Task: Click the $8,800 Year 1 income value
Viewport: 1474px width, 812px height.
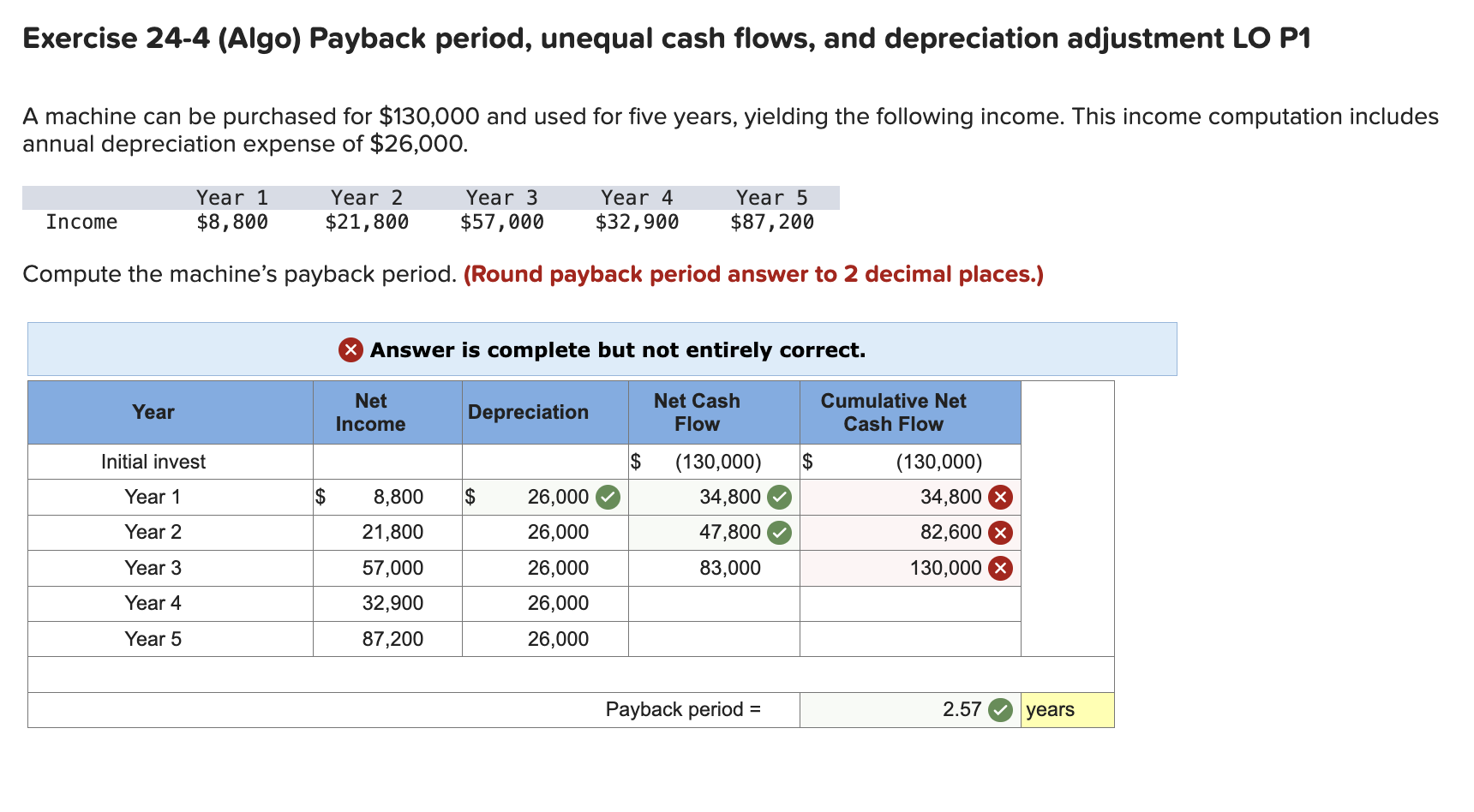Action: pyautogui.click(x=232, y=223)
